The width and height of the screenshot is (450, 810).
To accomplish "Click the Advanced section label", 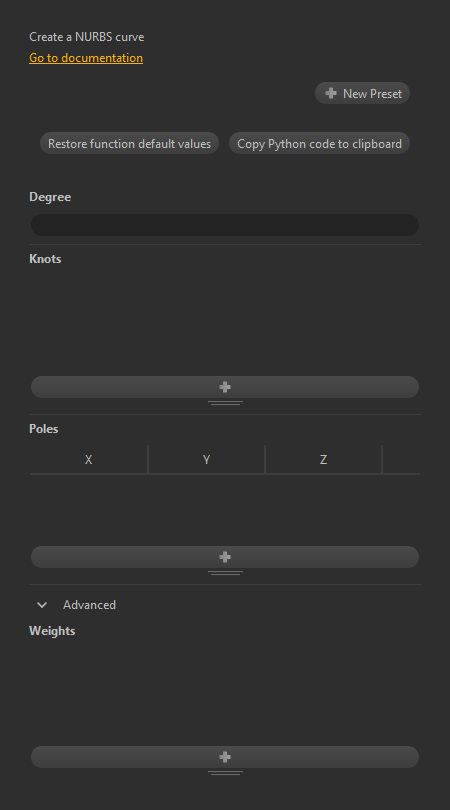I will point(89,605).
